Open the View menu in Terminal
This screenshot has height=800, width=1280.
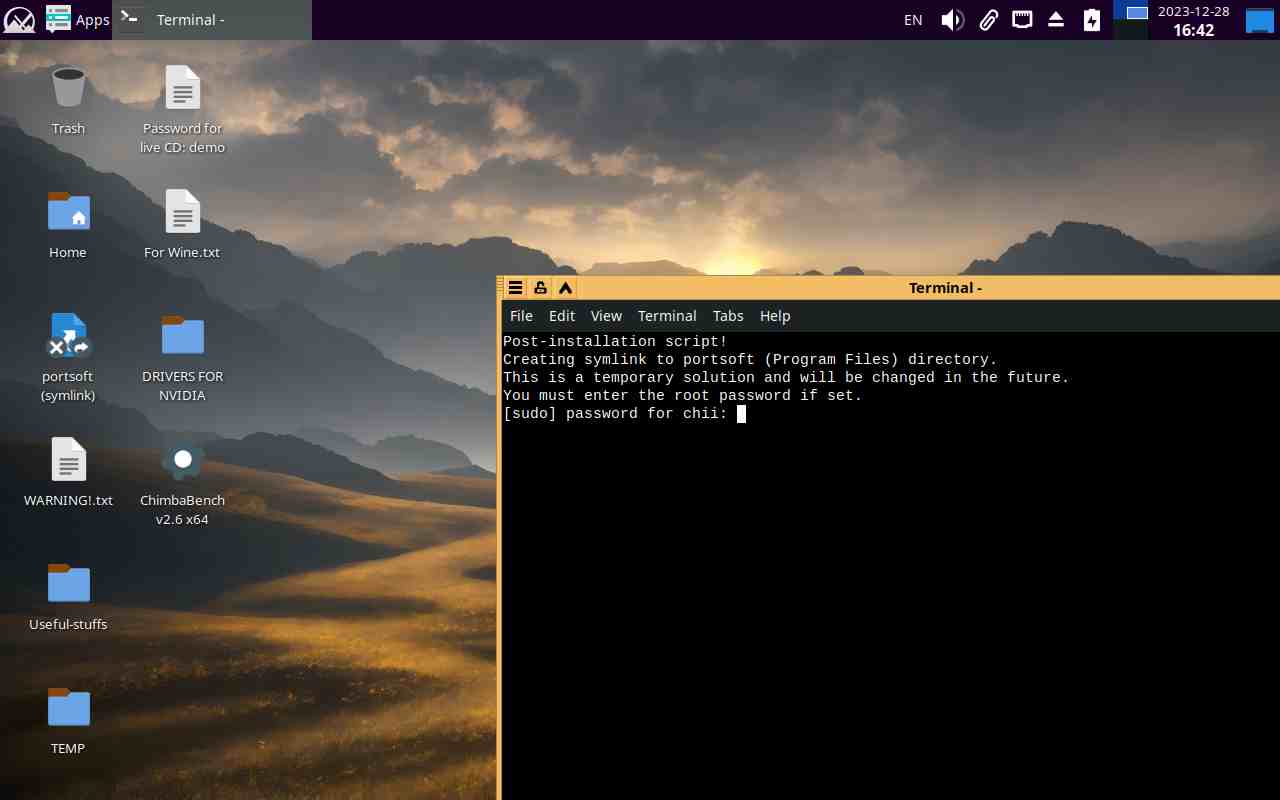[606, 316]
